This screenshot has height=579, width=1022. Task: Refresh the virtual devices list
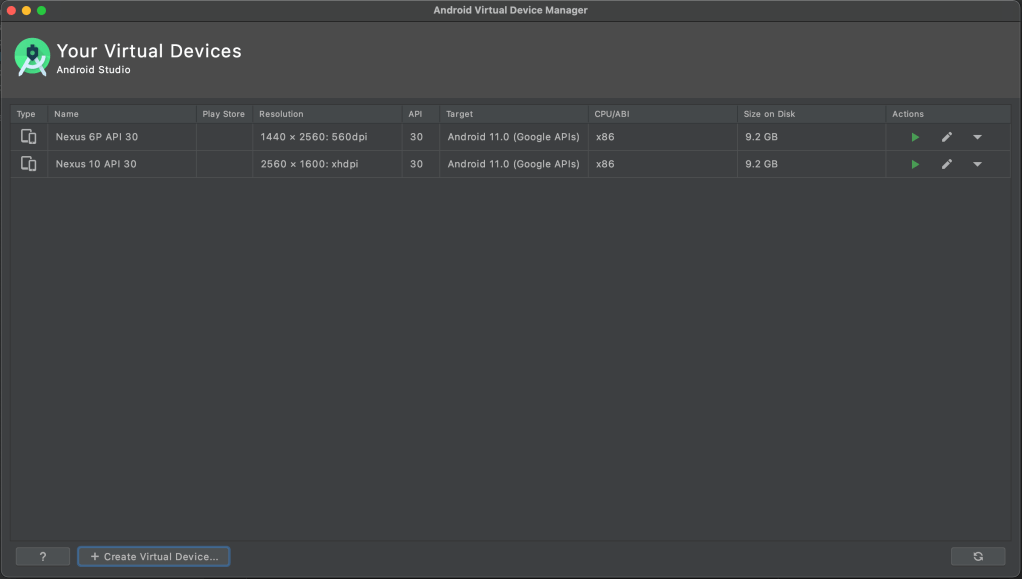click(x=977, y=556)
